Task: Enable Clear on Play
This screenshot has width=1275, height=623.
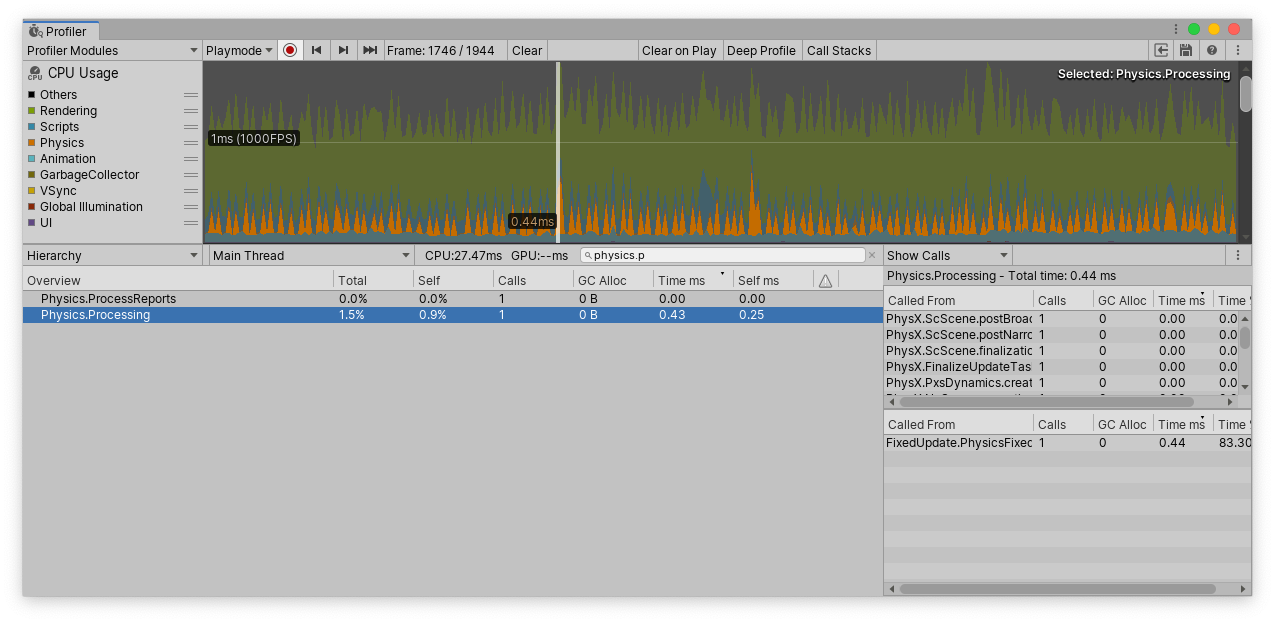Action: (679, 50)
